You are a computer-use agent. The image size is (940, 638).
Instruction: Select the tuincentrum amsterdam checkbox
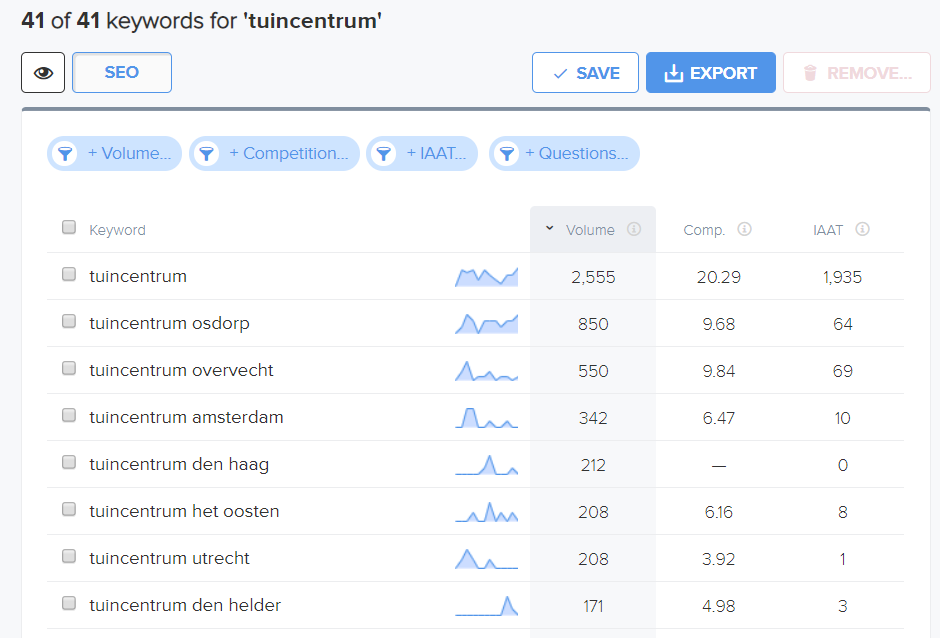pyautogui.click(x=69, y=415)
